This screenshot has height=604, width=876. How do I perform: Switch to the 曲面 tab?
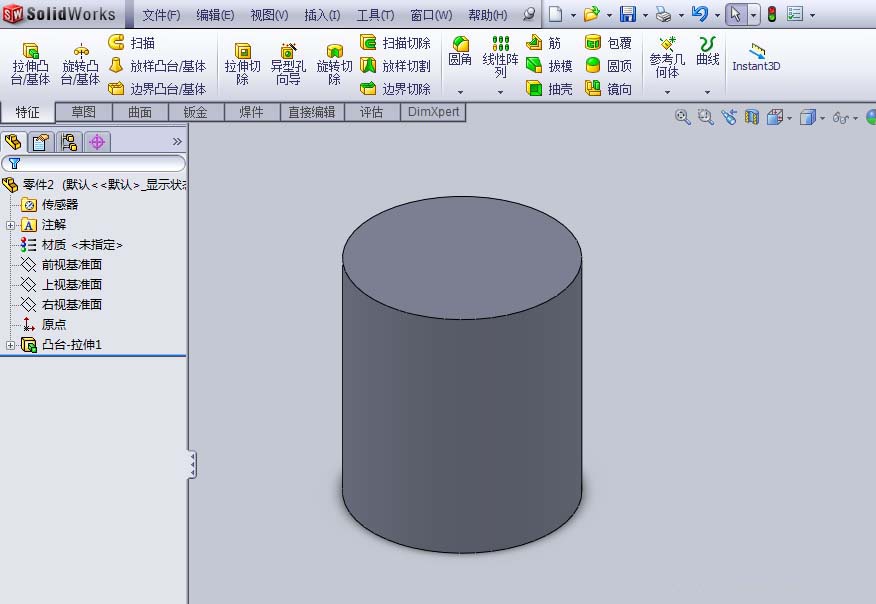click(140, 112)
